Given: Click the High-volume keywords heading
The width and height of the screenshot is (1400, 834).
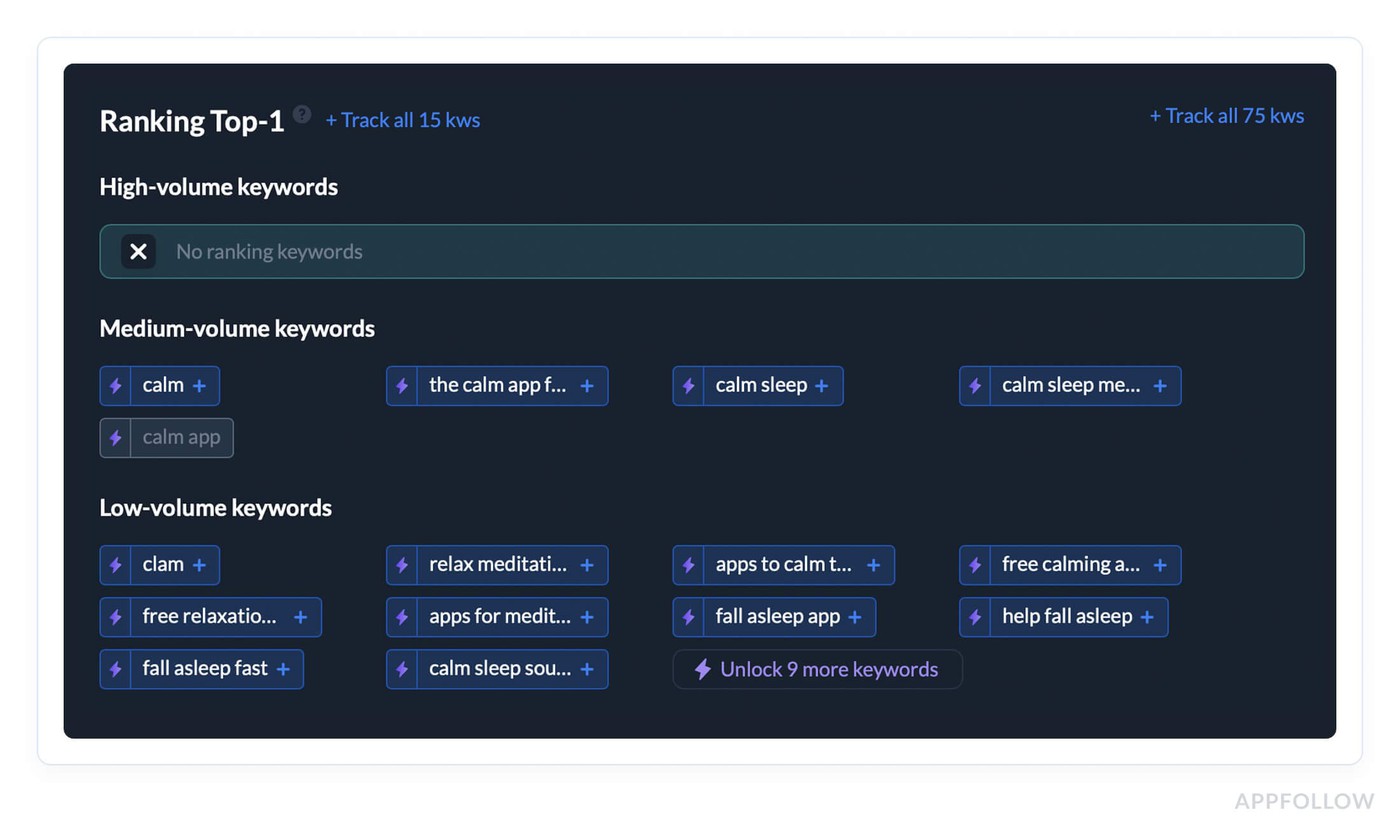Looking at the screenshot, I should tap(219, 187).
